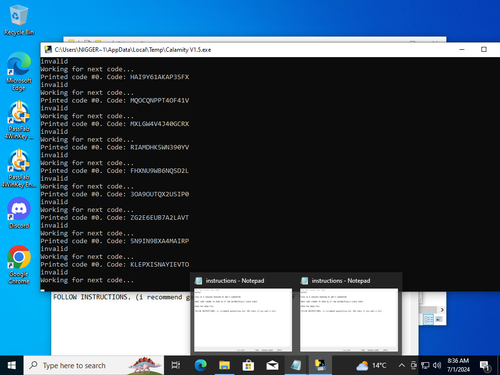Click the console line with code KLEPXISNAYIEVTO

coord(115,264)
